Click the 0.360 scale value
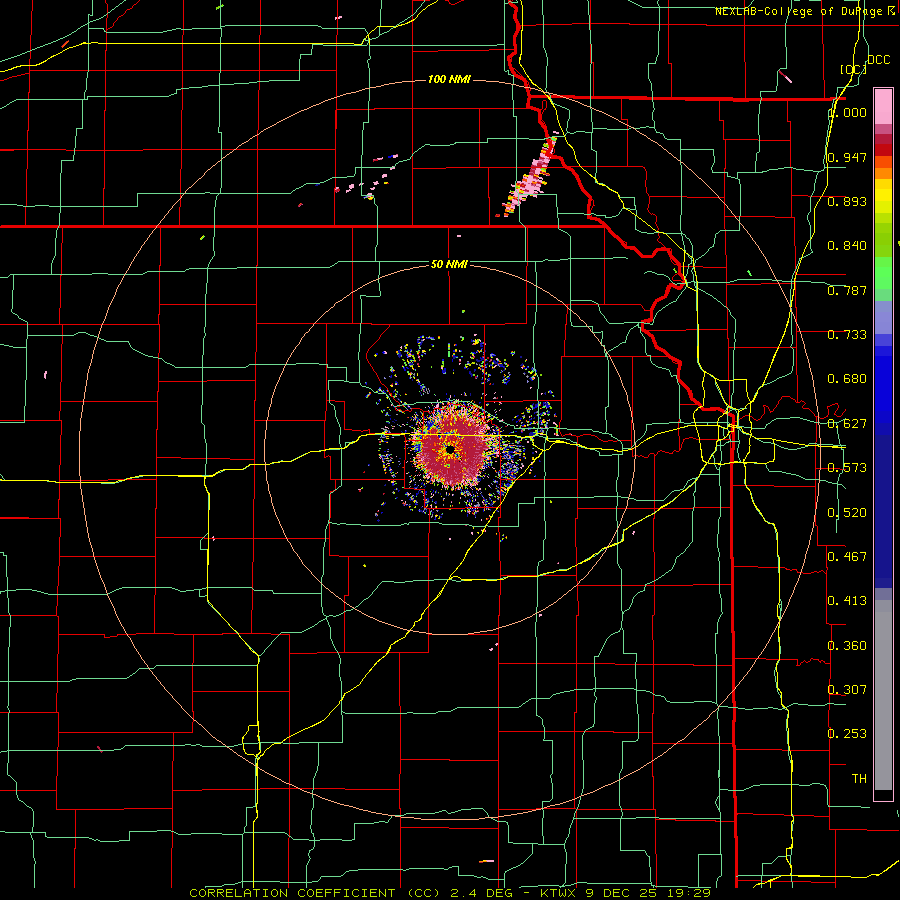The width and height of the screenshot is (900, 900). [847, 646]
